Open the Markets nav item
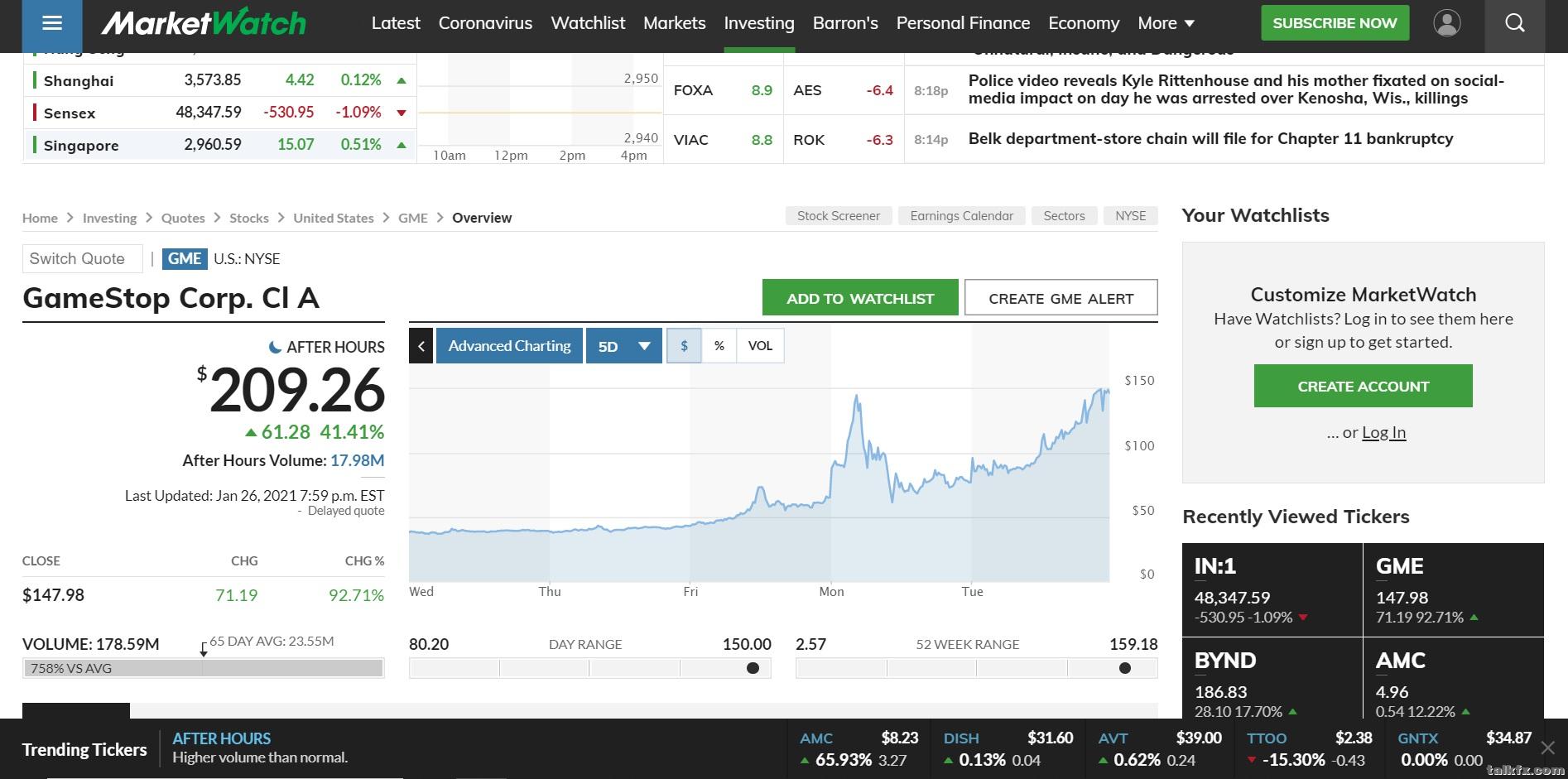The width and height of the screenshot is (1568, 779). pyautogui.click(x=674, y=23)
